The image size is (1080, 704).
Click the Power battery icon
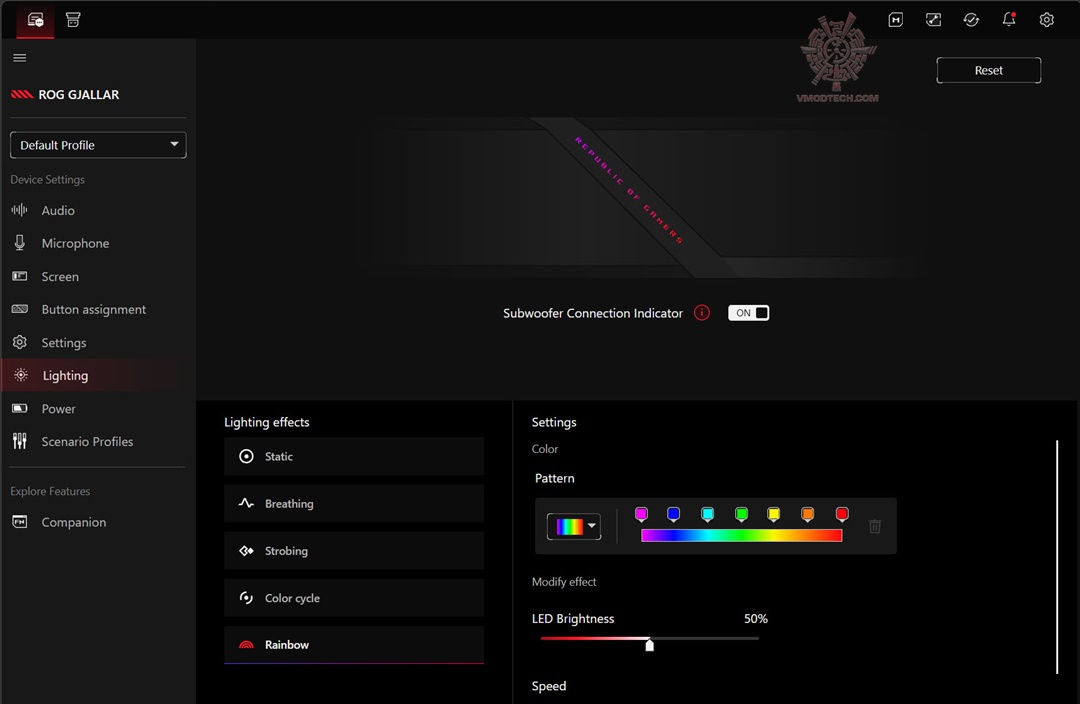20,408
